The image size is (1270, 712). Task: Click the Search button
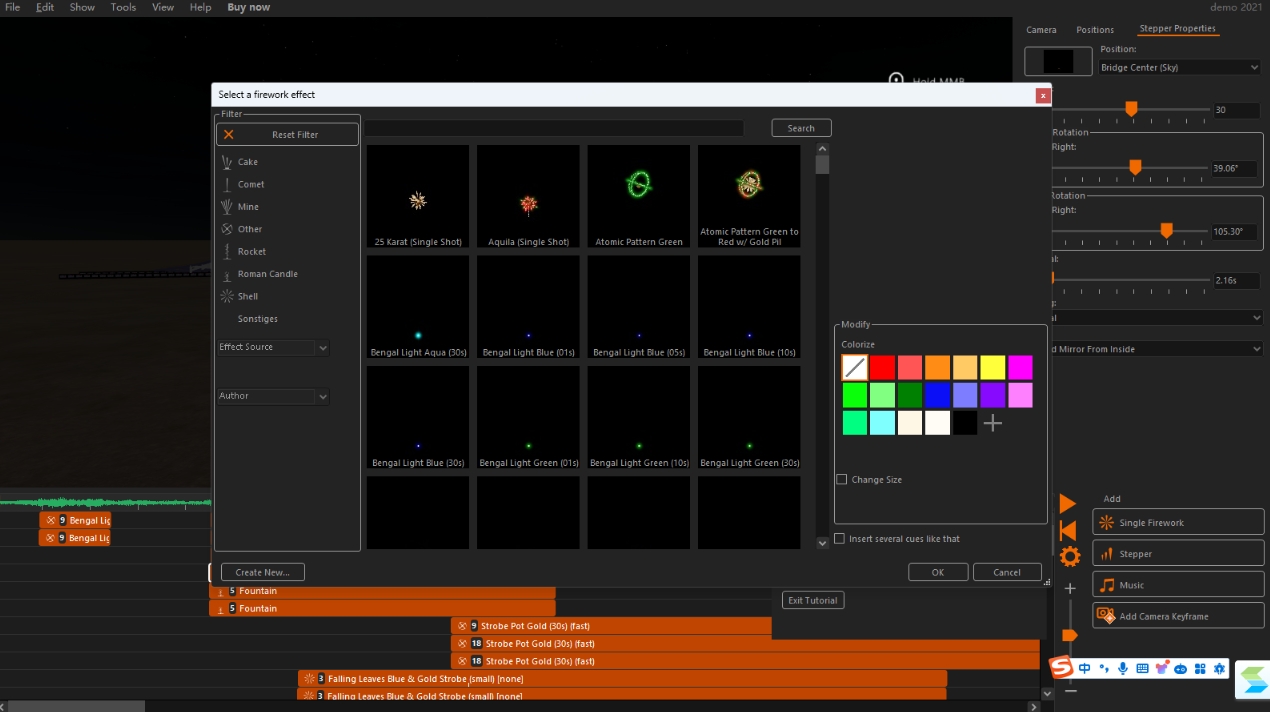(x=801, y=128)
